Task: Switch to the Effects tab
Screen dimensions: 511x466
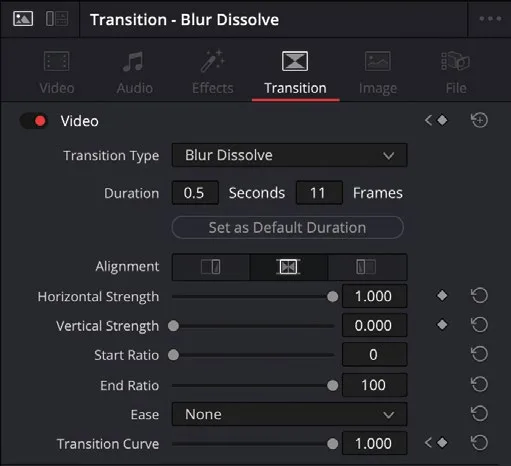Action: coord(213,73)
